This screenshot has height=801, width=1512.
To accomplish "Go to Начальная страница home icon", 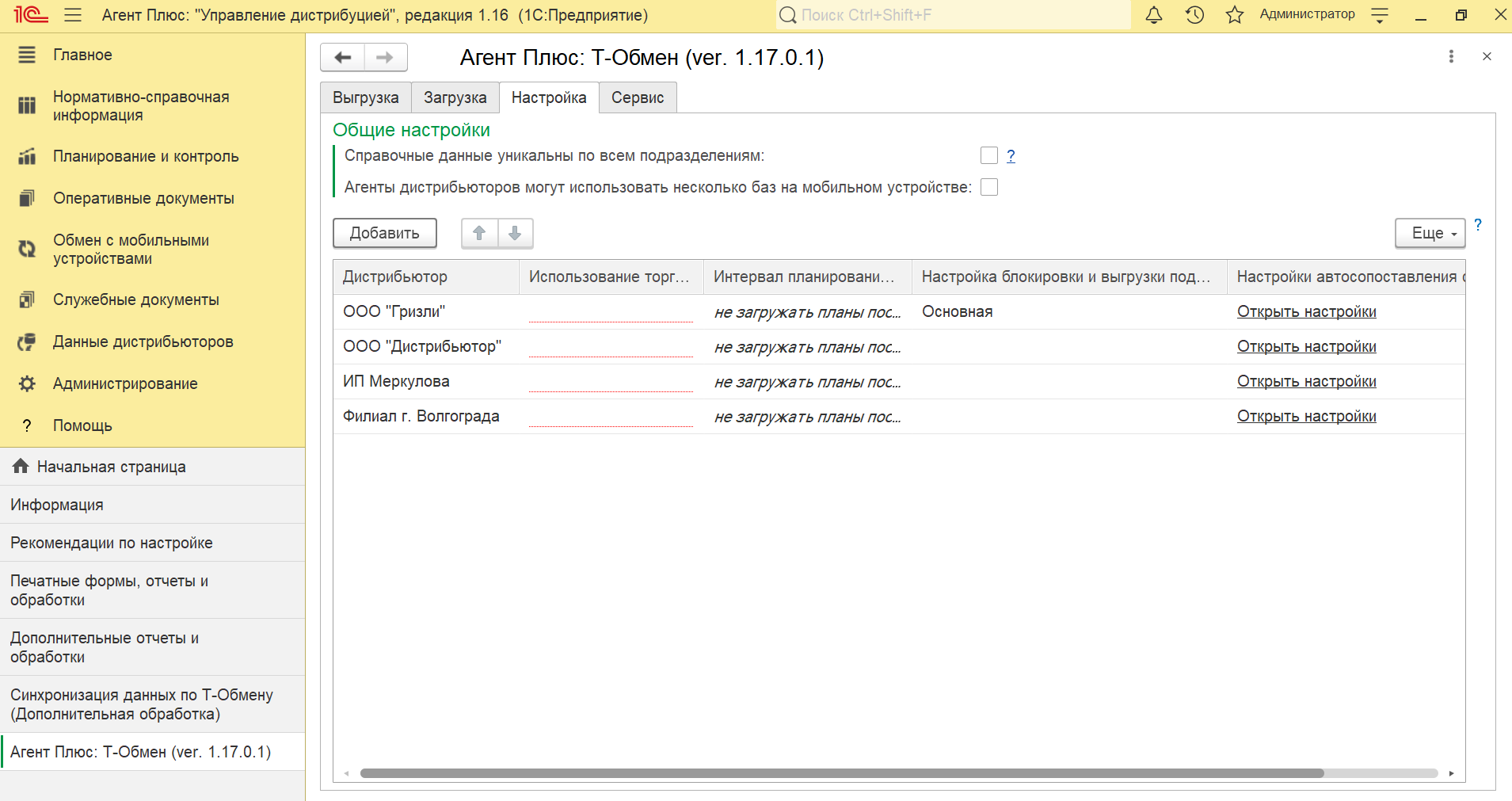I will 21,466.
